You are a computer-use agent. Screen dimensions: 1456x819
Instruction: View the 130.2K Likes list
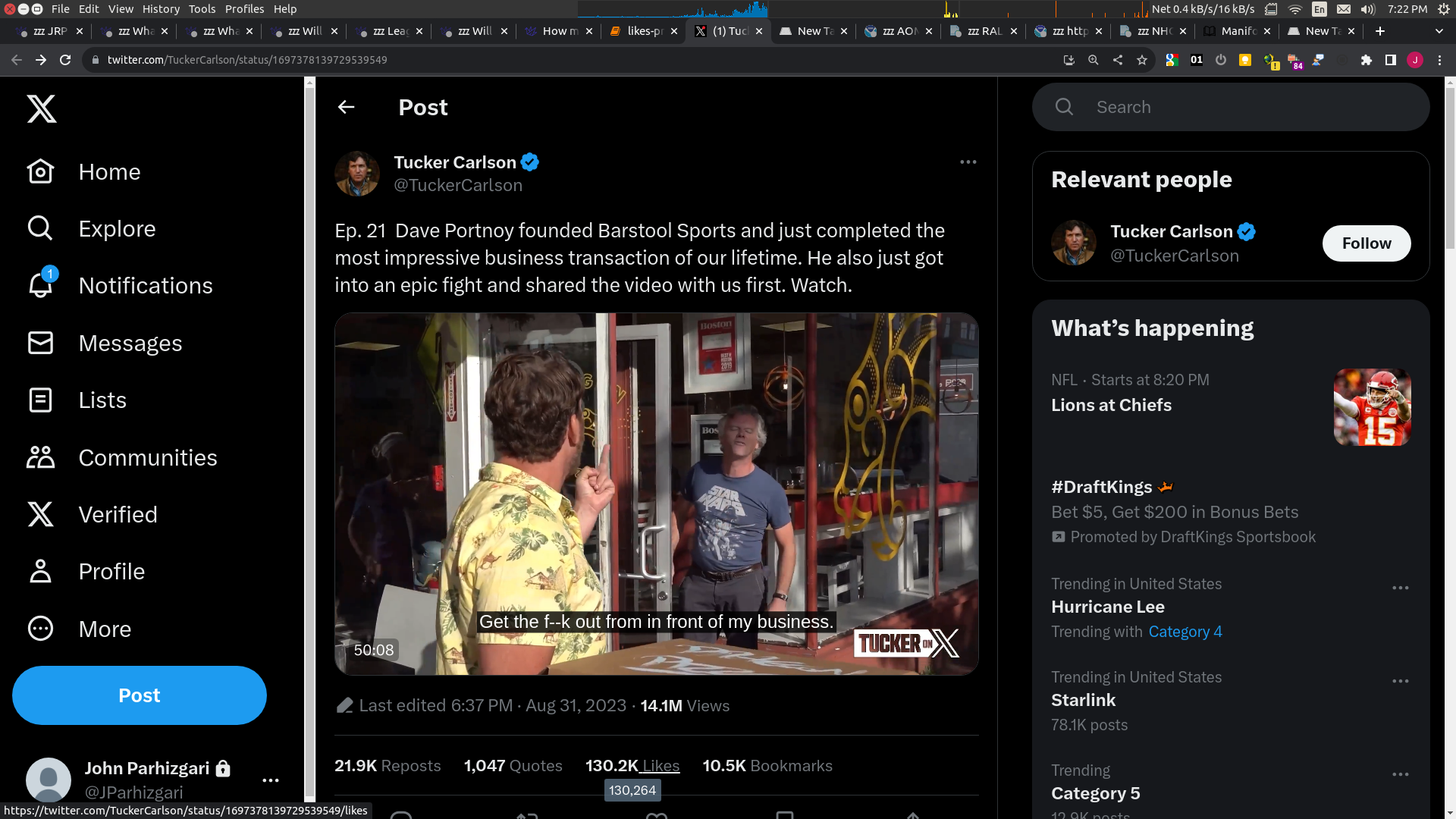pos(632,766)
